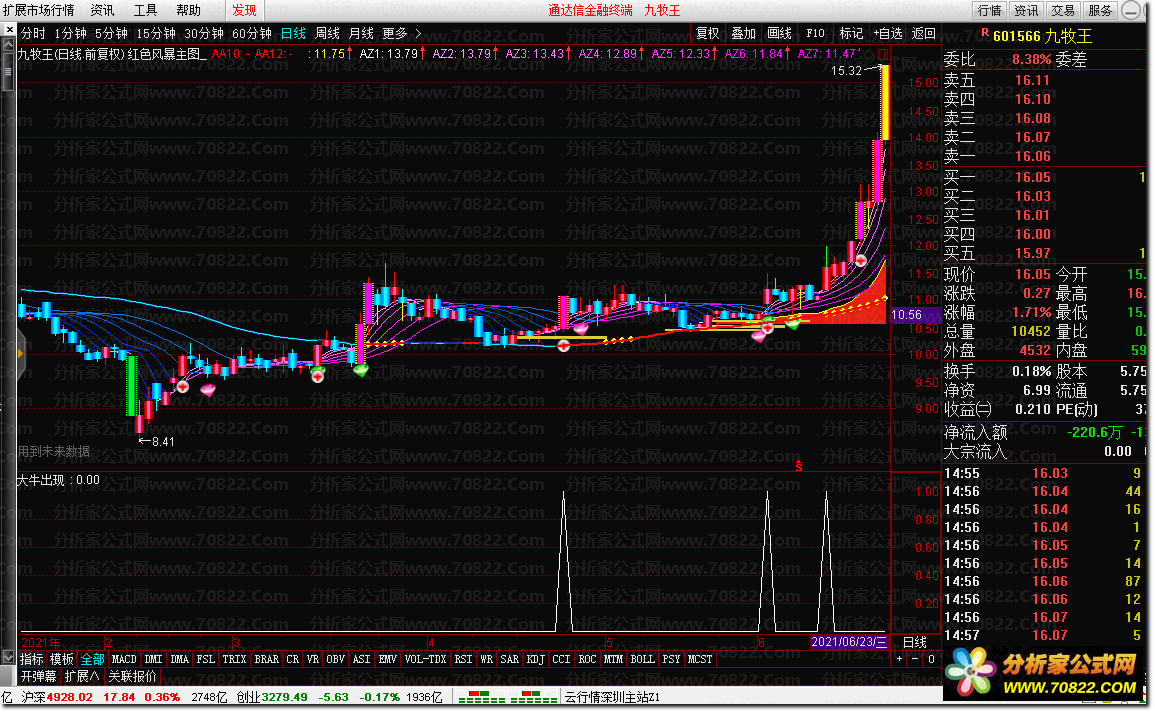Click the 分析家公式网 logo banner
Image resolution: width=1155 pixels, height=712 pixels.
click(1045, 672)
